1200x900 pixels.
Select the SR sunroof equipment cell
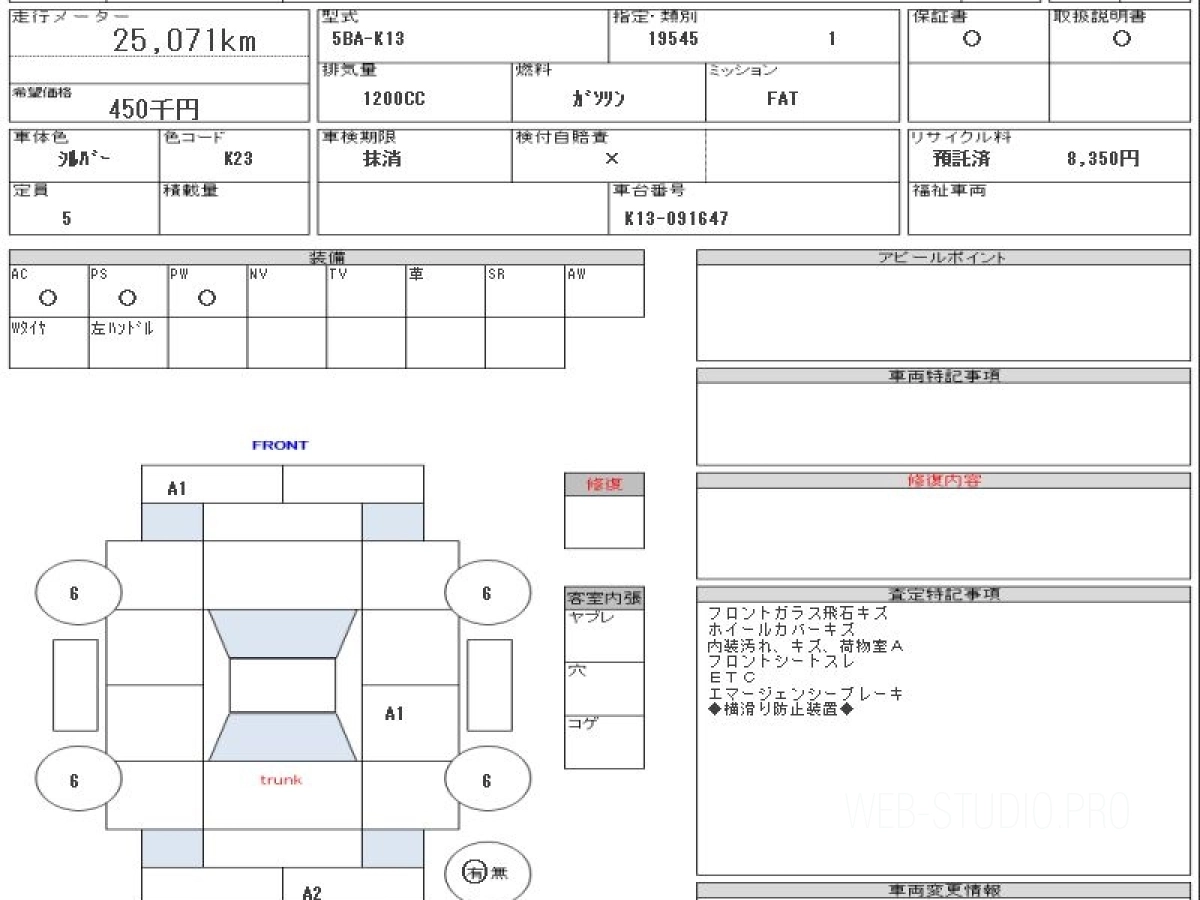click(x=525, y=291)
